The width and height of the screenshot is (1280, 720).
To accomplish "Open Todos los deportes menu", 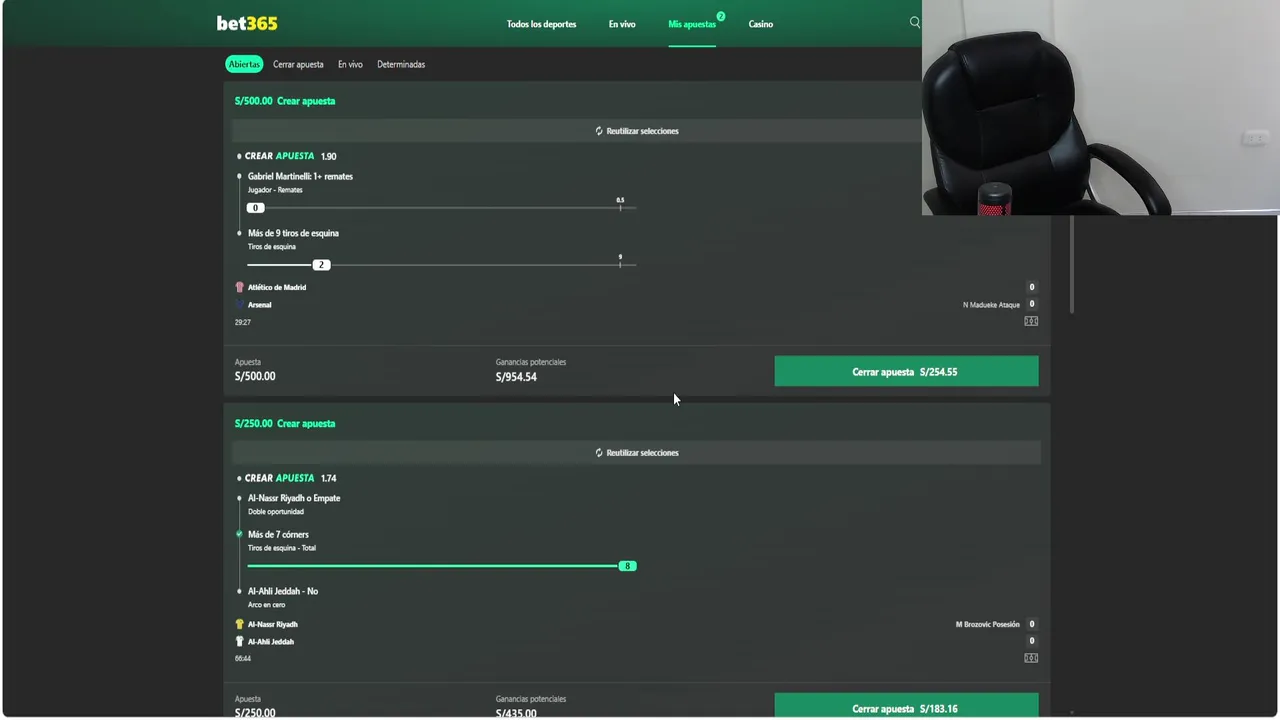I will pyautogui.click(x=541, y=24).
